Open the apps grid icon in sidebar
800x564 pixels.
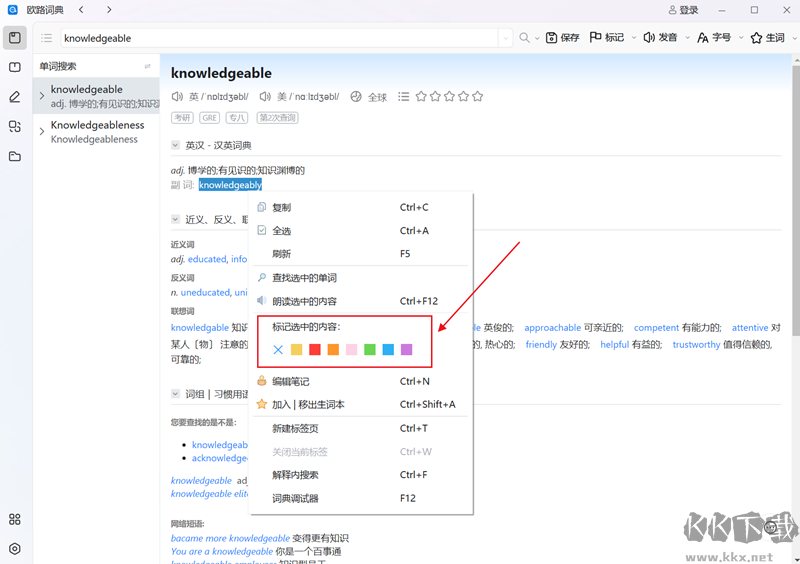tap(15, 519)
